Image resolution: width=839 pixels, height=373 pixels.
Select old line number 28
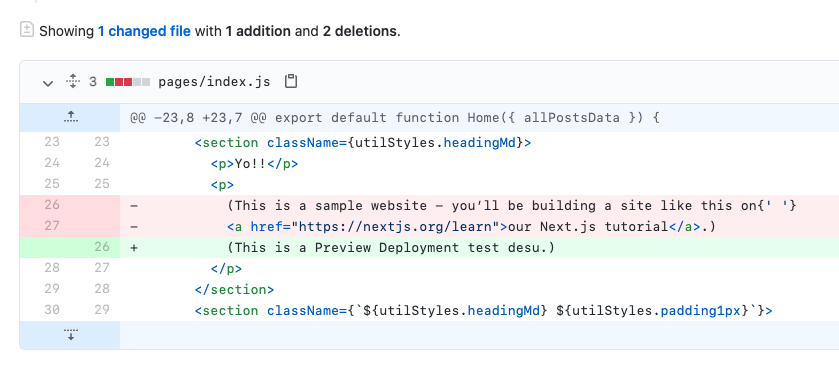click(x=52, y=268)
